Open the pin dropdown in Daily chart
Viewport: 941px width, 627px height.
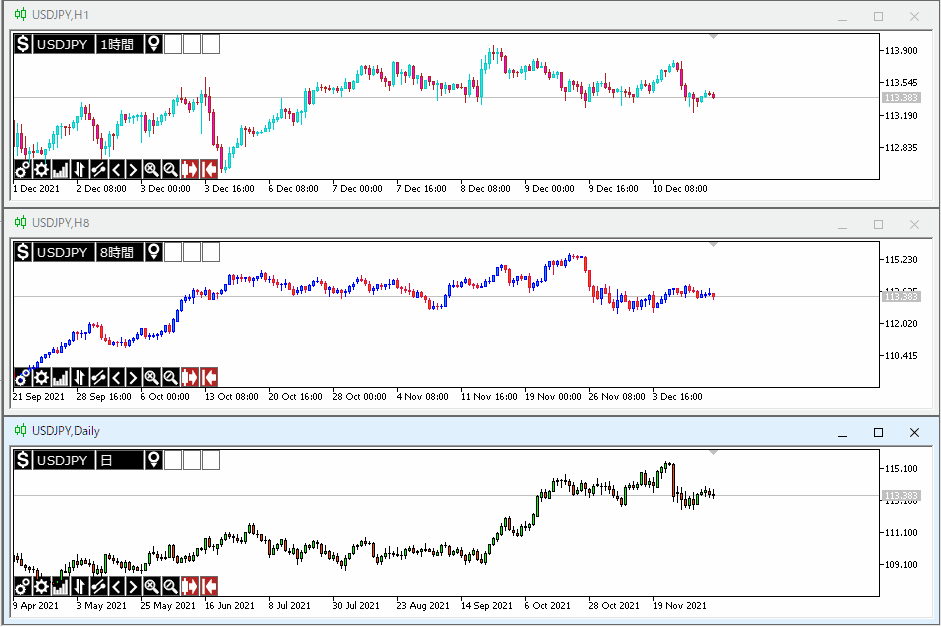154,460
